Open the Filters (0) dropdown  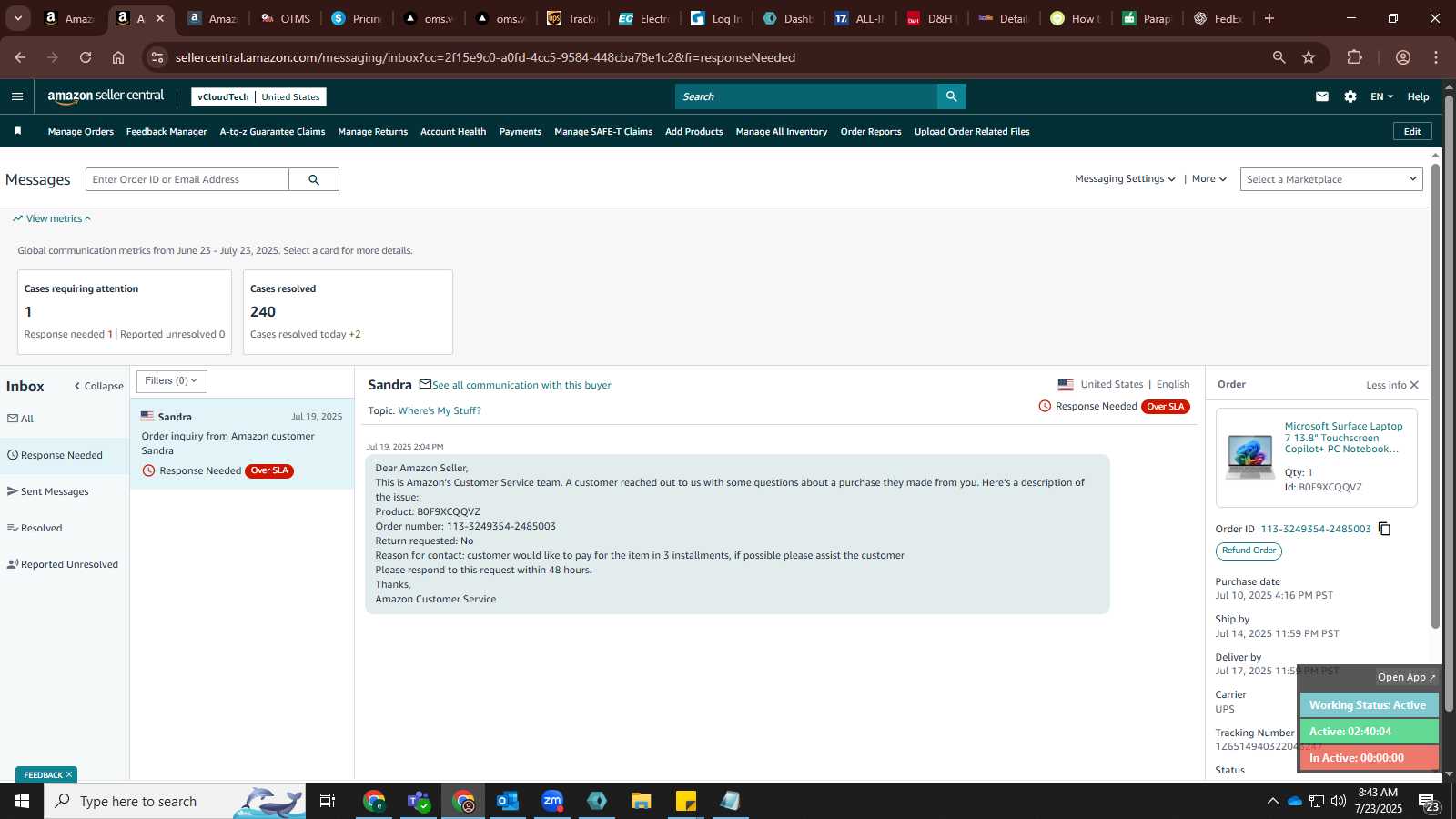172,381
